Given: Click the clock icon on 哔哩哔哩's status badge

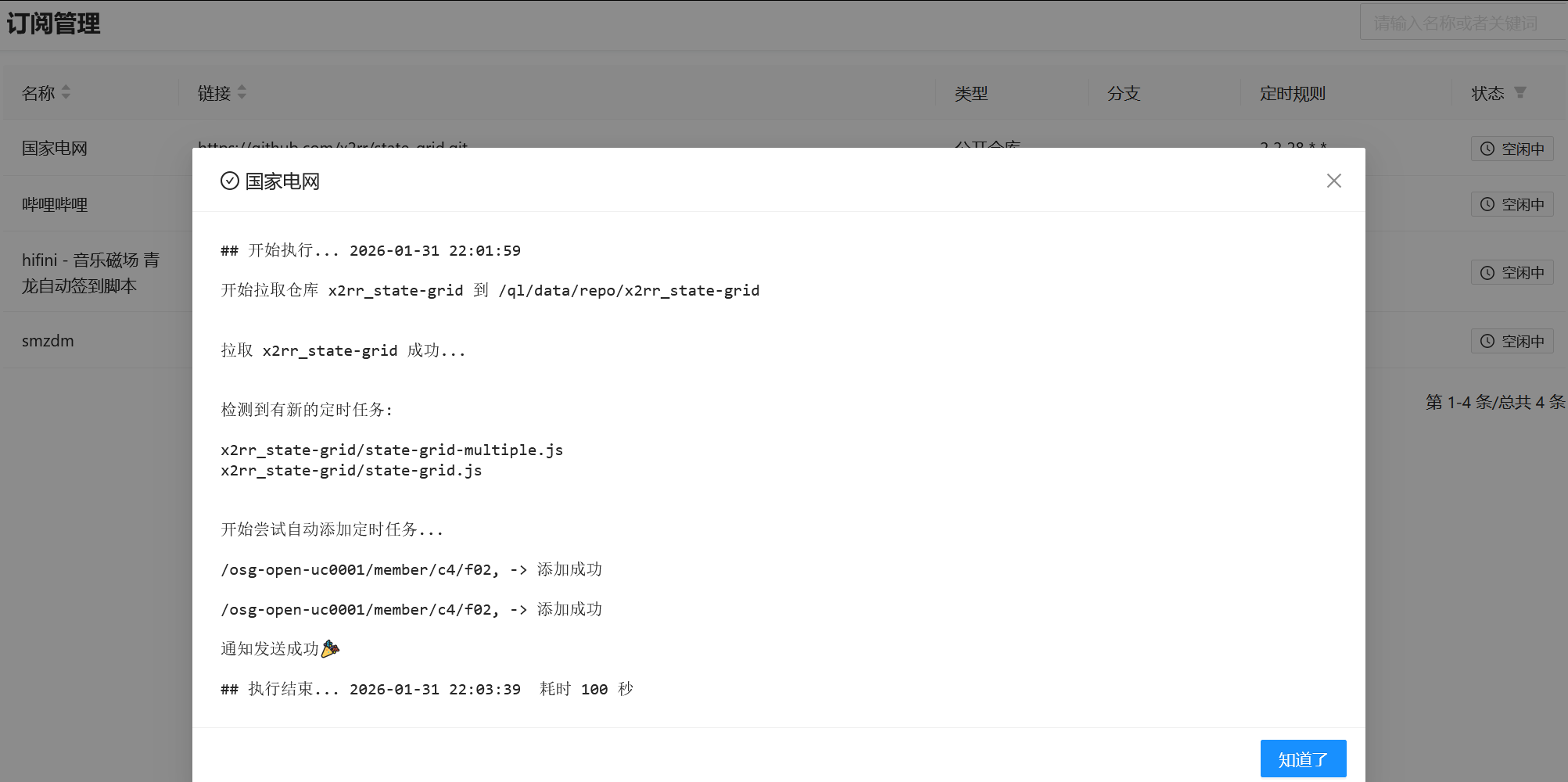Looking at the screenshot, I should tap(1487, 204).
